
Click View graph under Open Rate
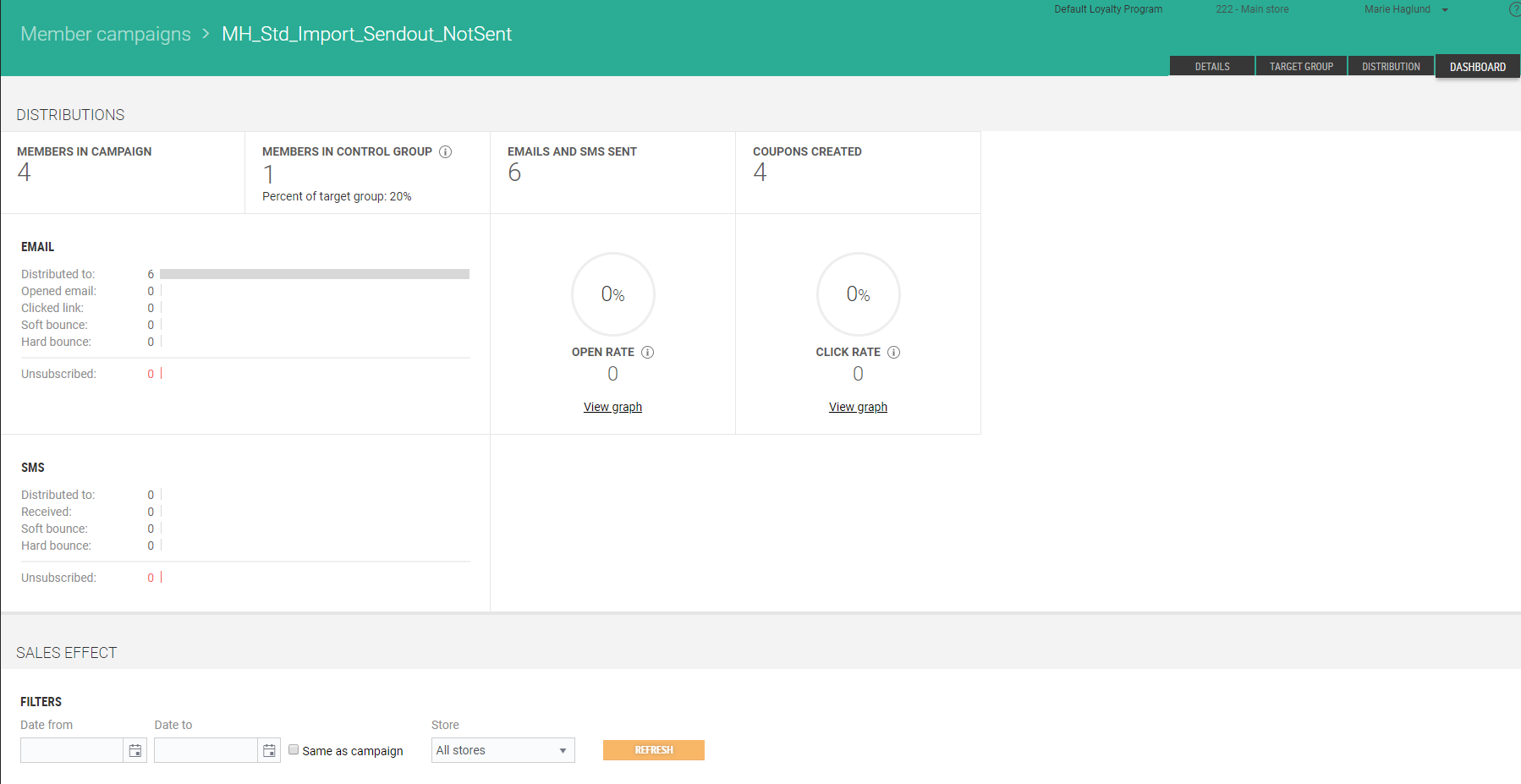(612, 407)
